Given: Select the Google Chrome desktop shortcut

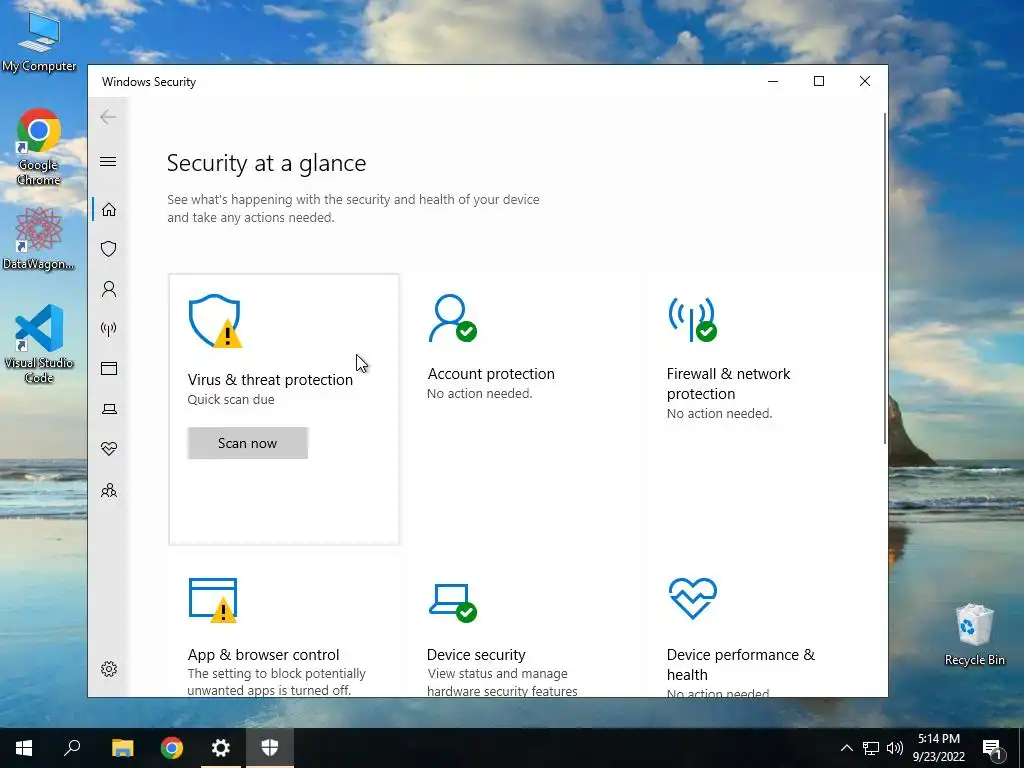Looking at the screenshot, I should pos(39,146).
